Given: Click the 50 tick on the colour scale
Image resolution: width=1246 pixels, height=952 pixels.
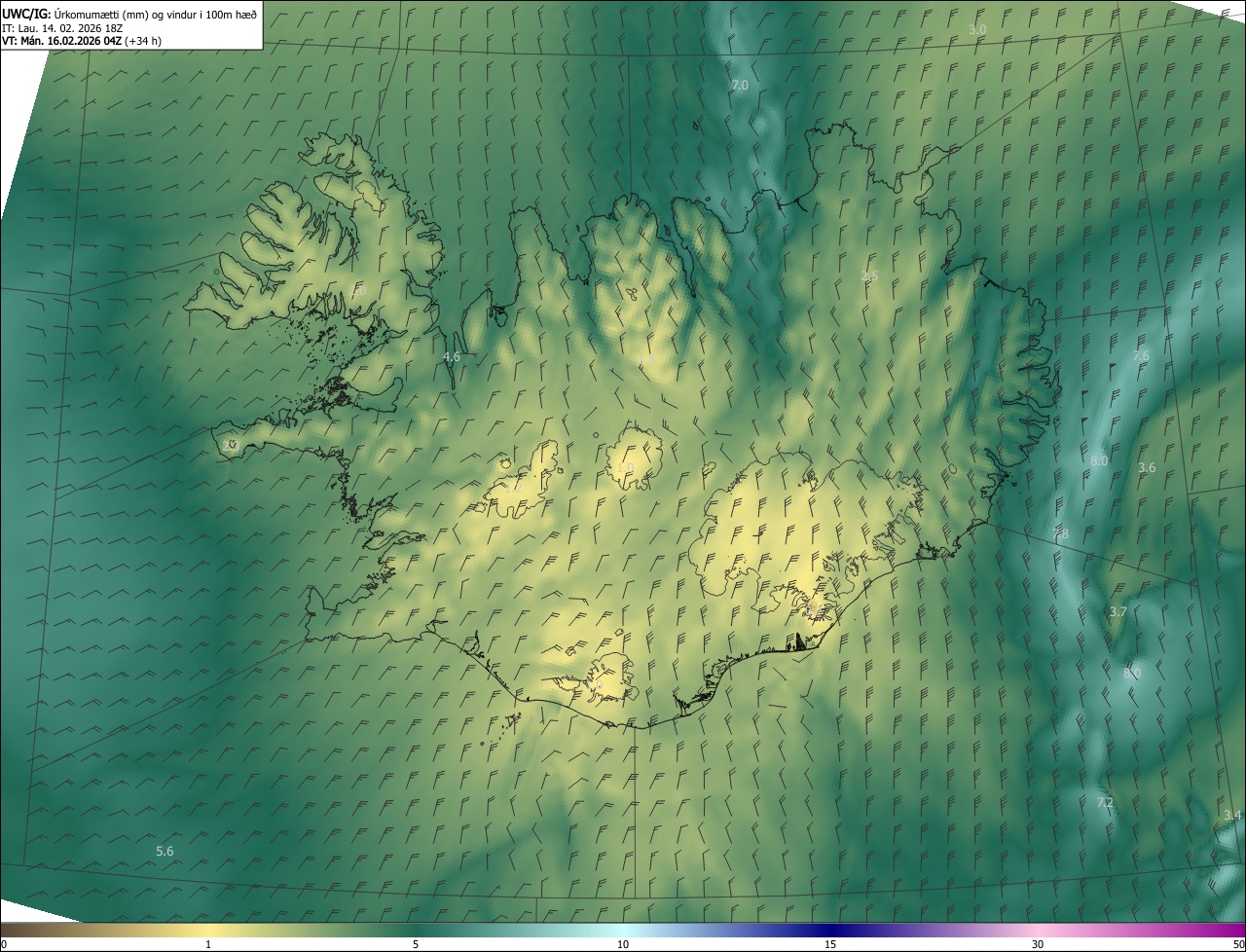Looking at the screenshot, I should click(1238, 945).
